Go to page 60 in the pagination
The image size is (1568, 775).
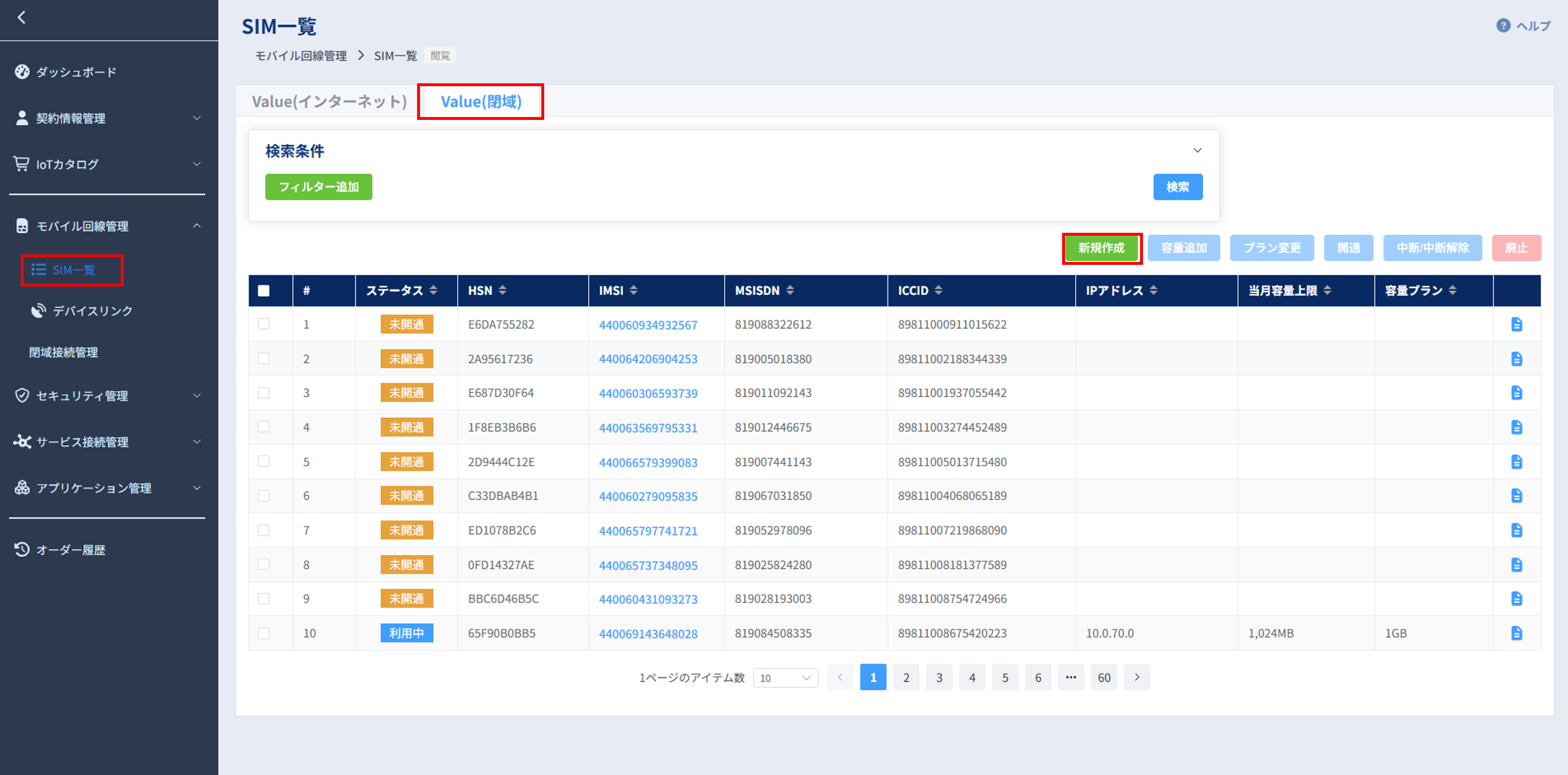[1103, 678]
